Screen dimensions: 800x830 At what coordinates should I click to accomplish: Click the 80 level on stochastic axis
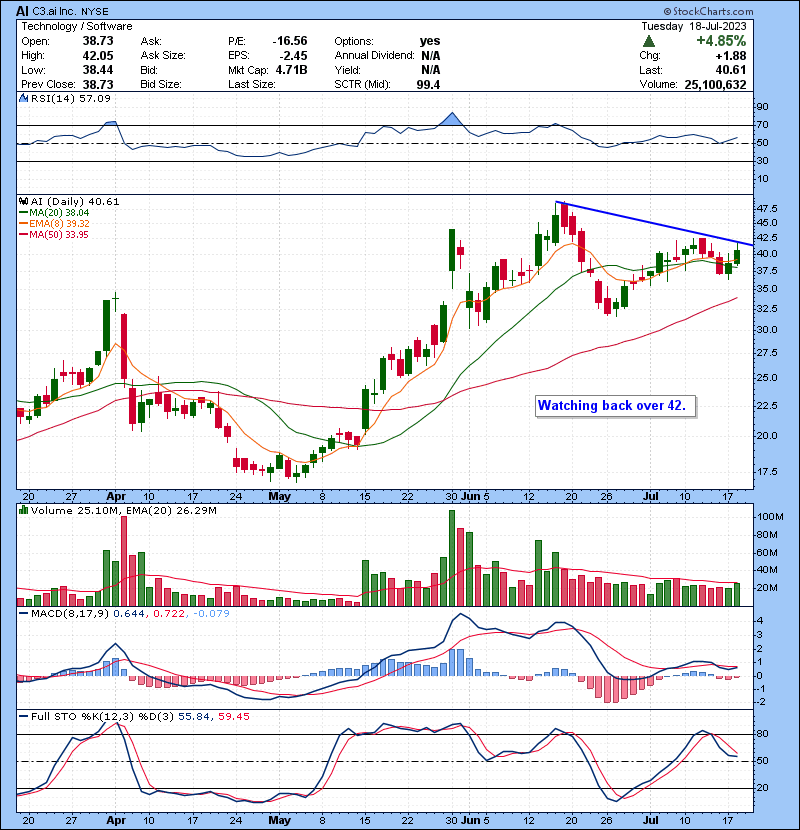[x=763, y=734]
